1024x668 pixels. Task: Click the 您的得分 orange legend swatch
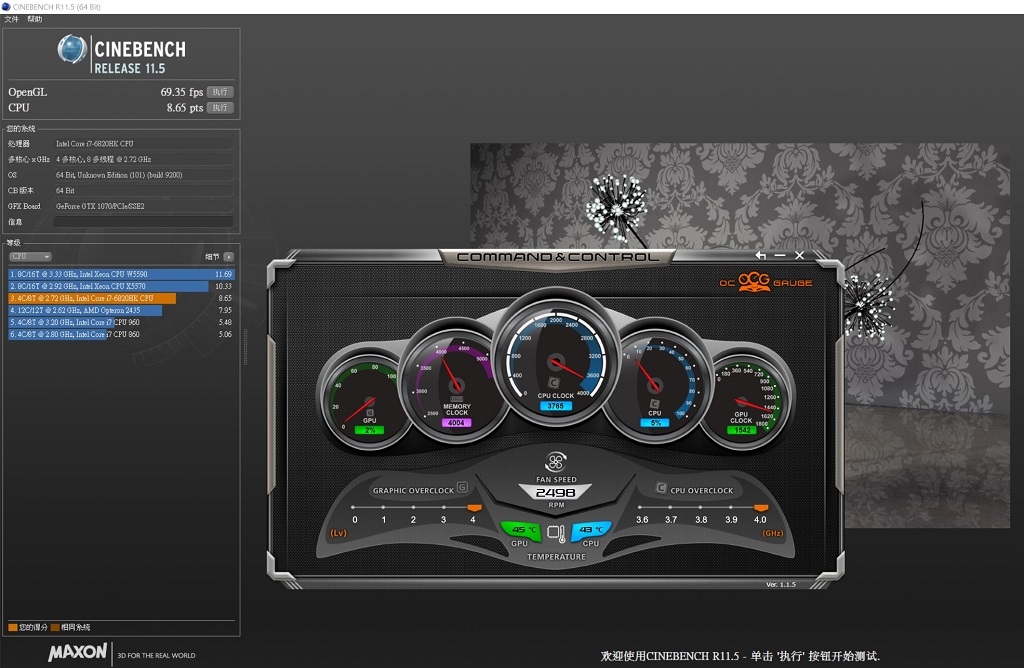coord(12,628)
